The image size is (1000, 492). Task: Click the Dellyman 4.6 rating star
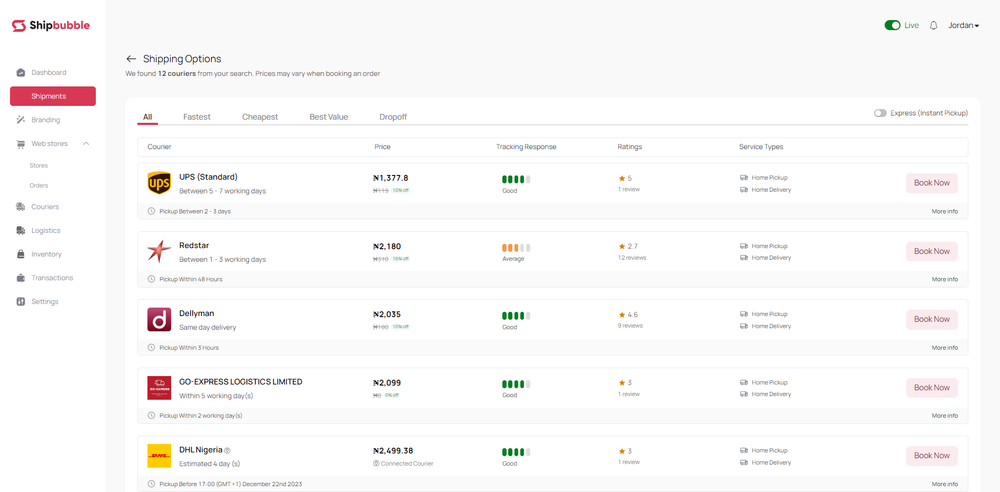[622, 315]
